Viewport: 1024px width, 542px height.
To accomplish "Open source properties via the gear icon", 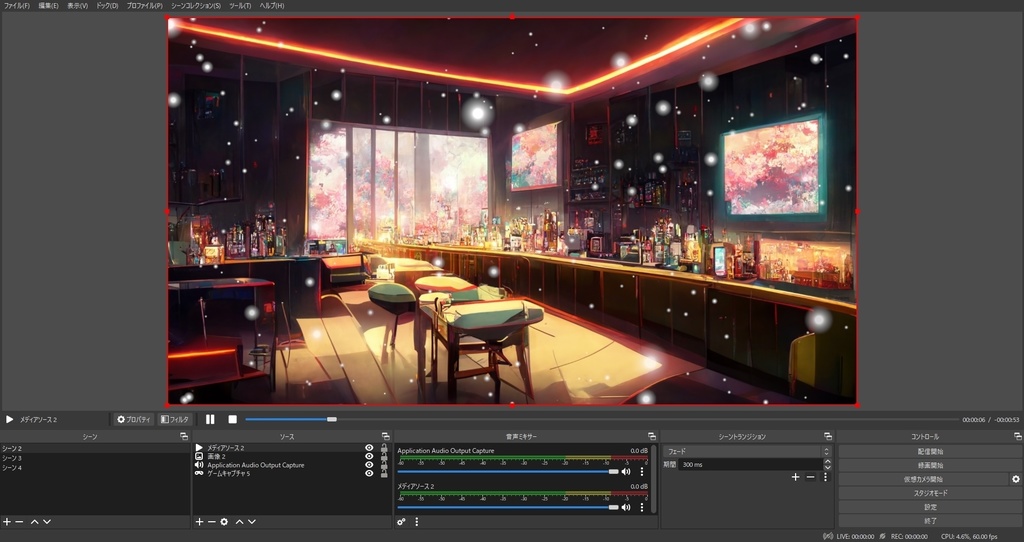I will click(x=224, y=522).
